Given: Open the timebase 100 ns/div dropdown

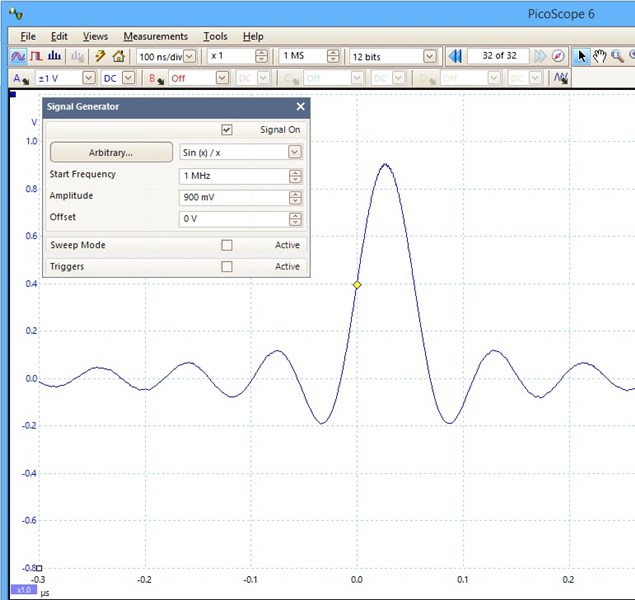Looking at the screenshot, I should pos(189,56).
